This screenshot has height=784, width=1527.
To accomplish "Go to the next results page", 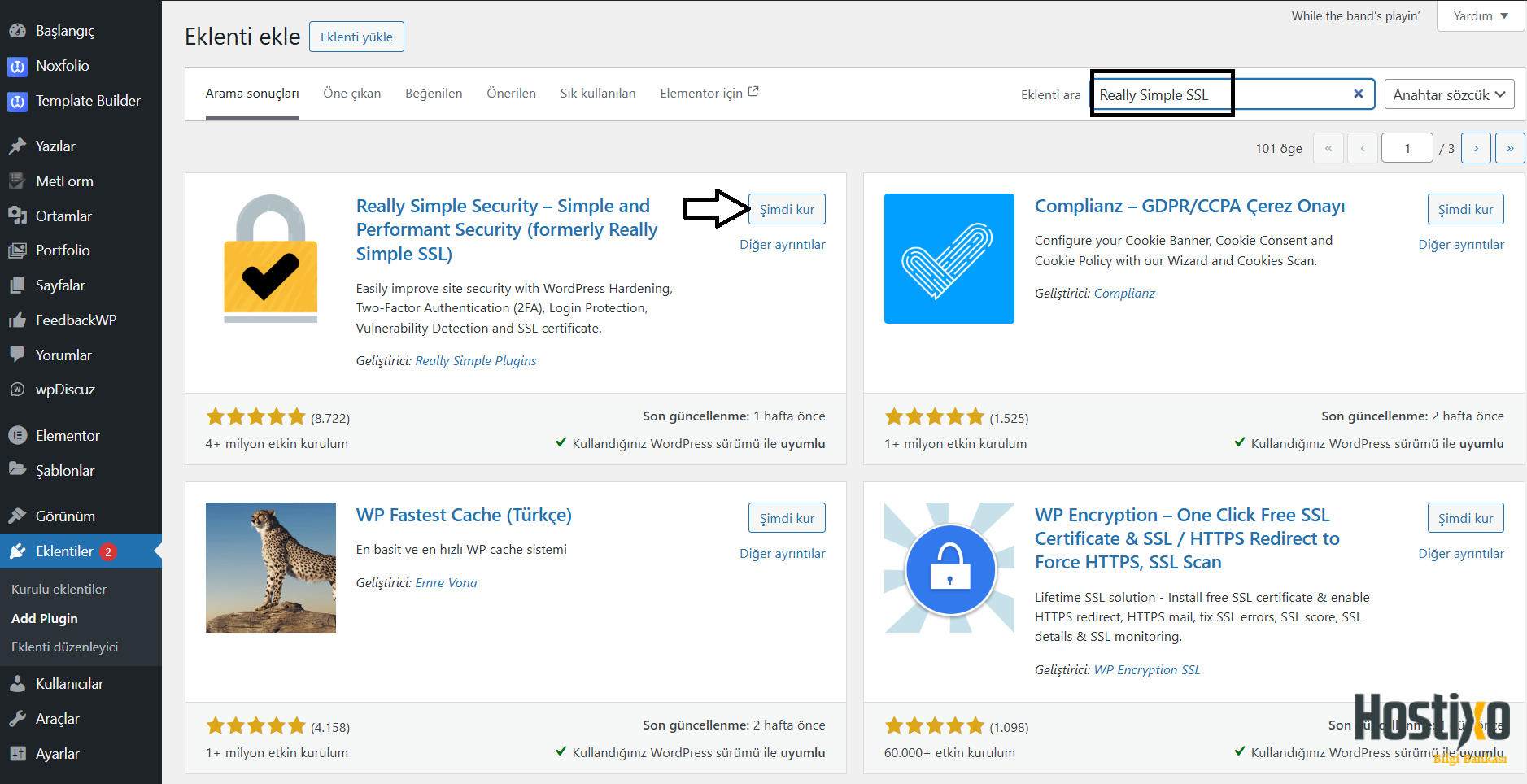I will [x=1476, y=148].
